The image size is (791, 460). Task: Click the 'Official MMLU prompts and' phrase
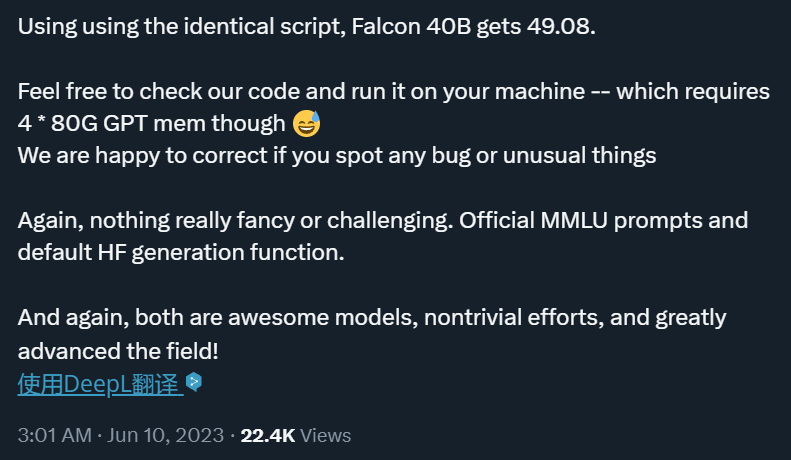tap(603, 221)
